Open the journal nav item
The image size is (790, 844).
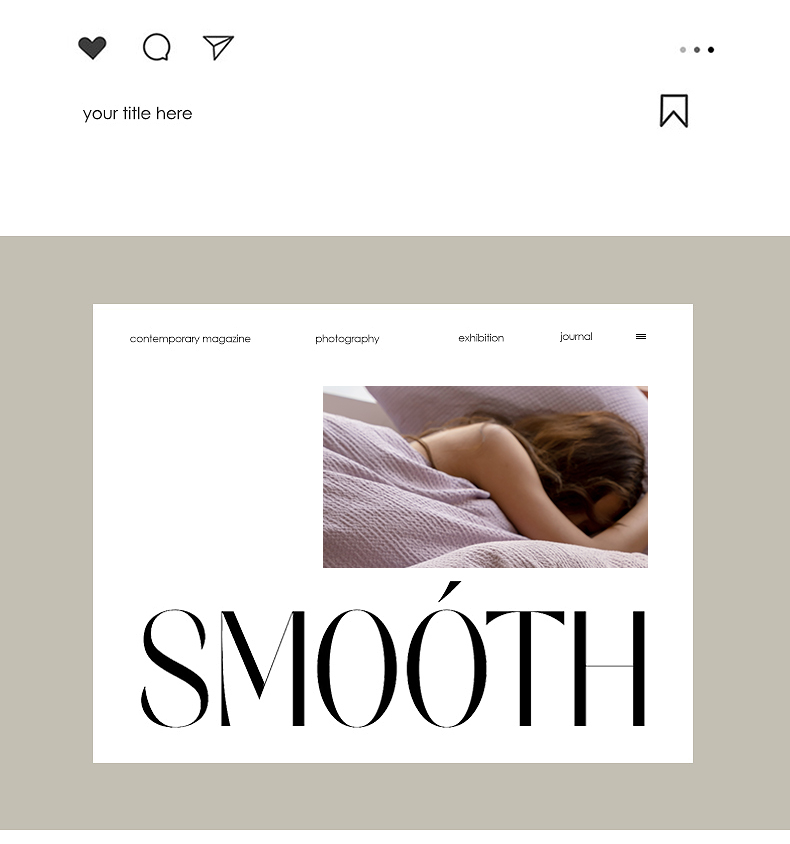tap(576, 336)
